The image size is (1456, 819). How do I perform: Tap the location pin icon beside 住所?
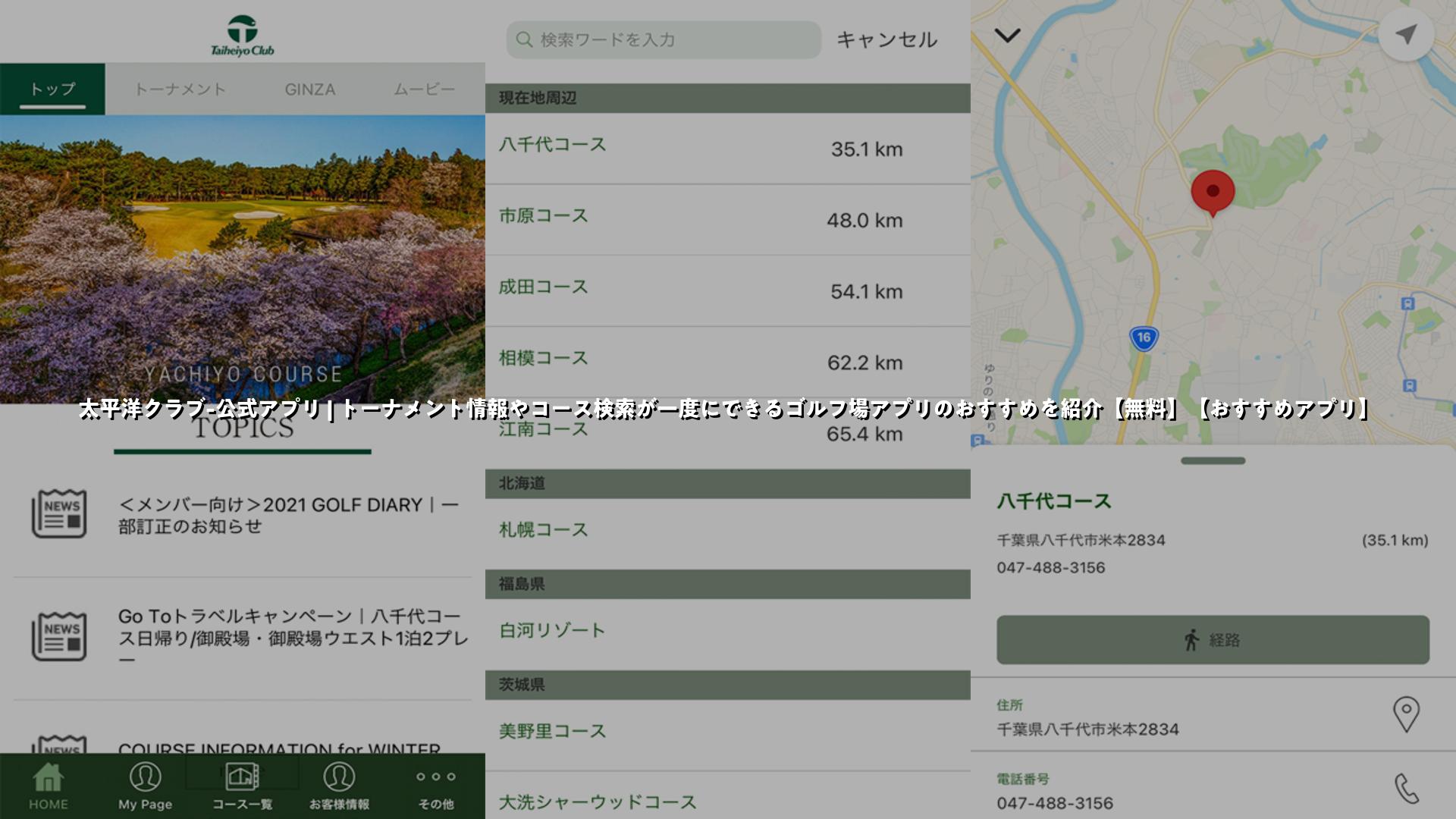pos(1406,714)
